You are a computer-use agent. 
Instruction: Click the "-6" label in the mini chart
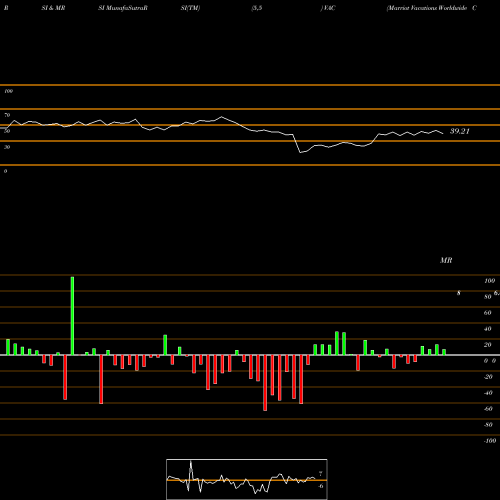[321, 486]
